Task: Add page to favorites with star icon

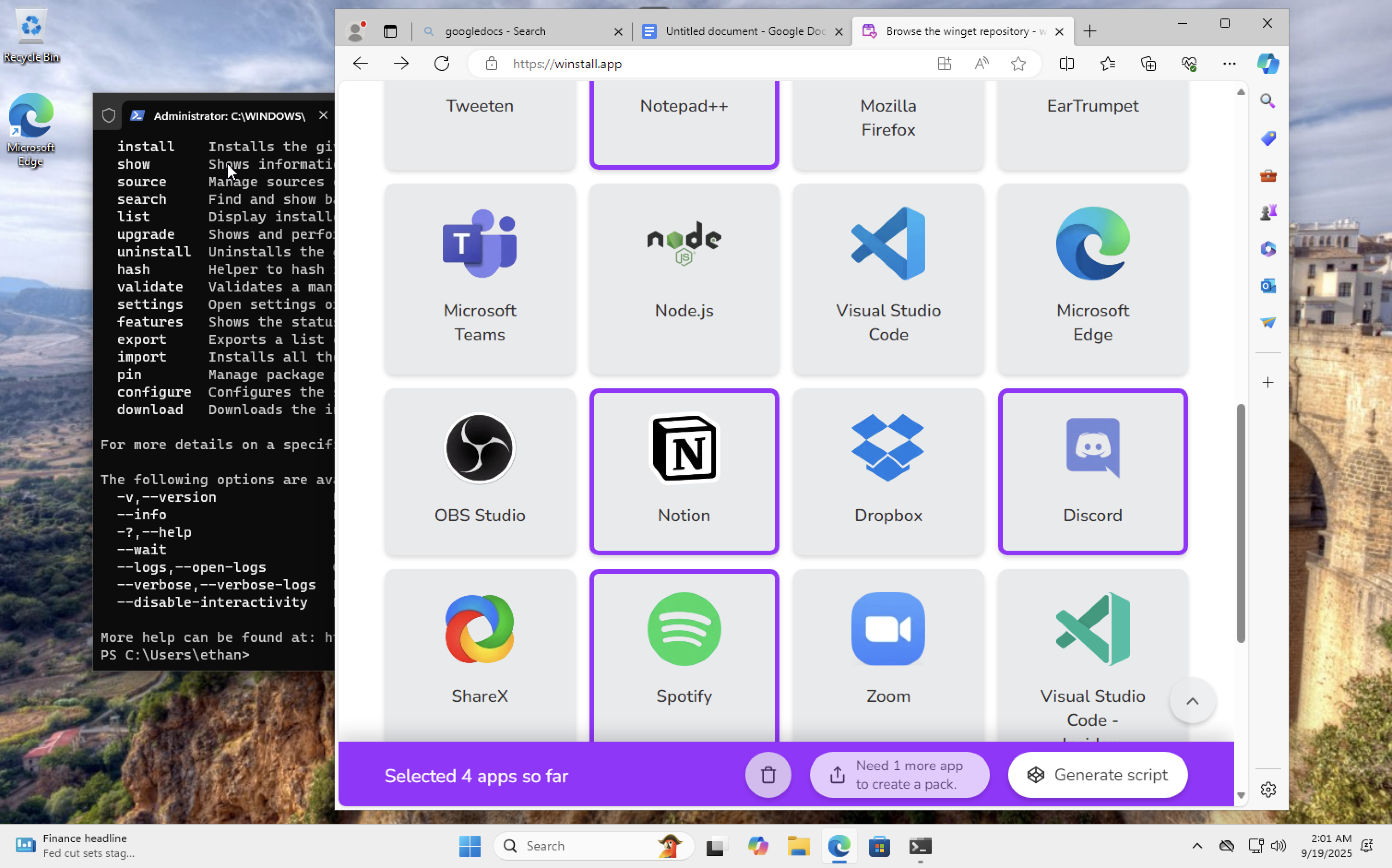Action: pyautogui.click(x=1018, y=64)
